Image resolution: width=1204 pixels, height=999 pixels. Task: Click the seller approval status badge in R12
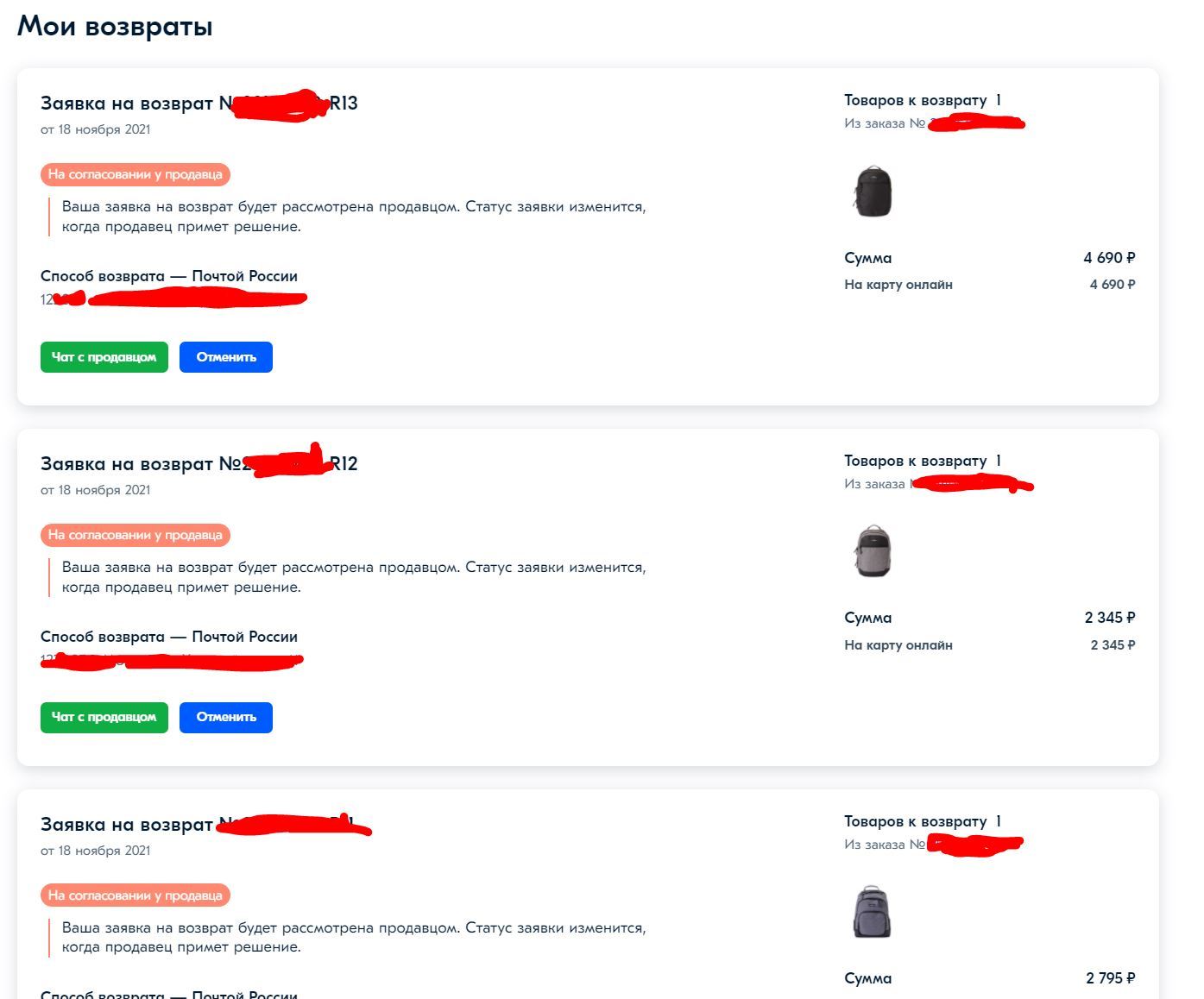(135, 535)
